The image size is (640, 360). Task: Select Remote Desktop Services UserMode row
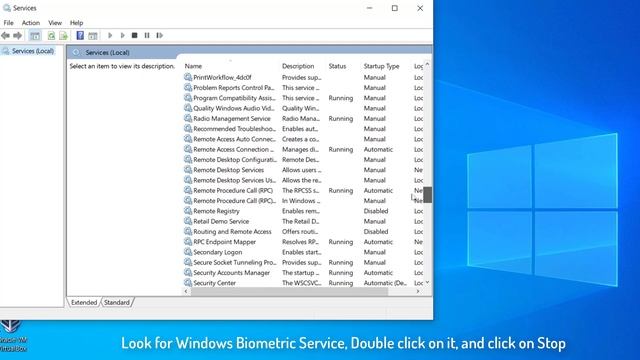(x=303, y=180)
